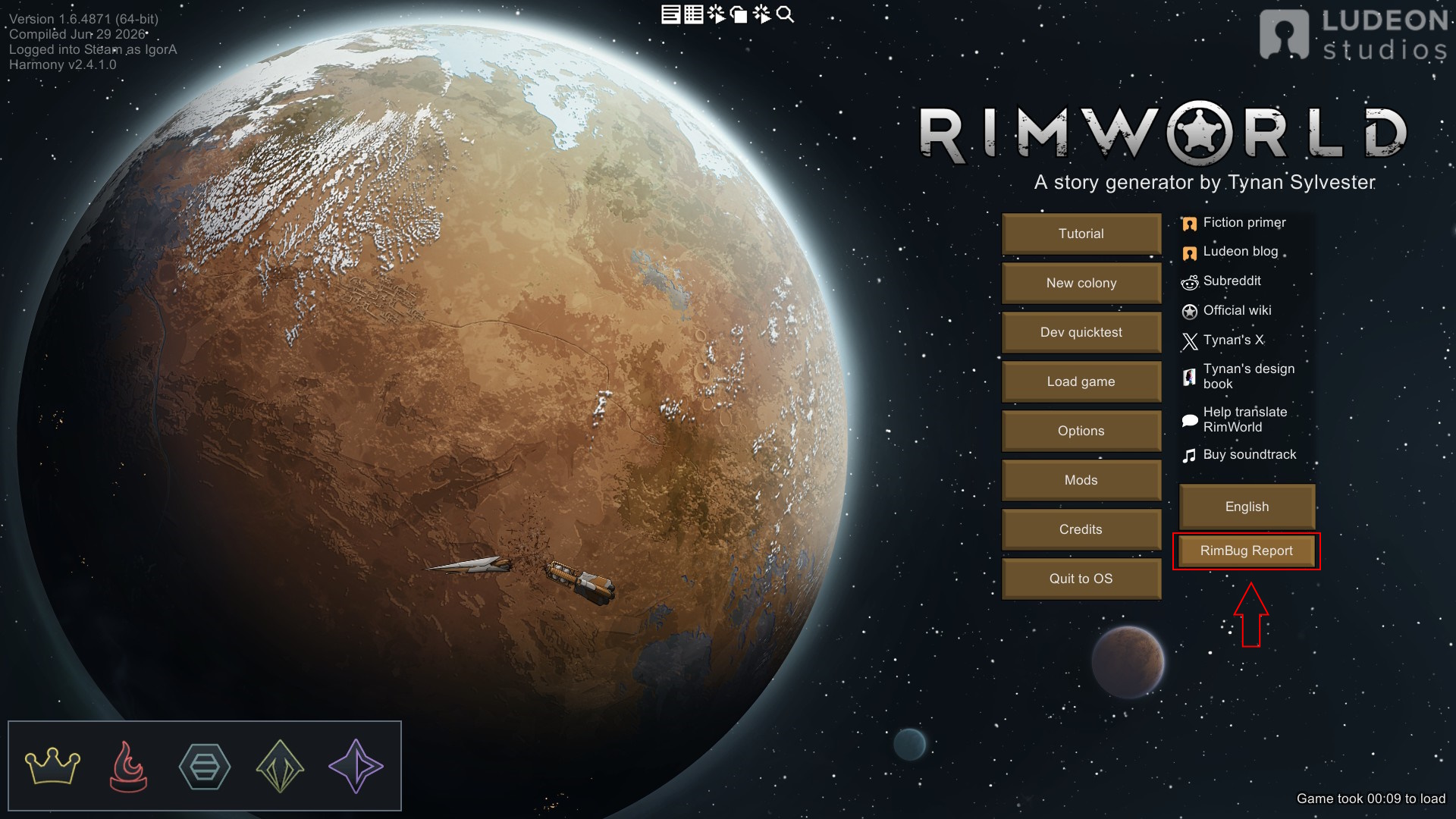Visit the Ludeon blog link
1456x819 pixels.
pos(1230,252)
